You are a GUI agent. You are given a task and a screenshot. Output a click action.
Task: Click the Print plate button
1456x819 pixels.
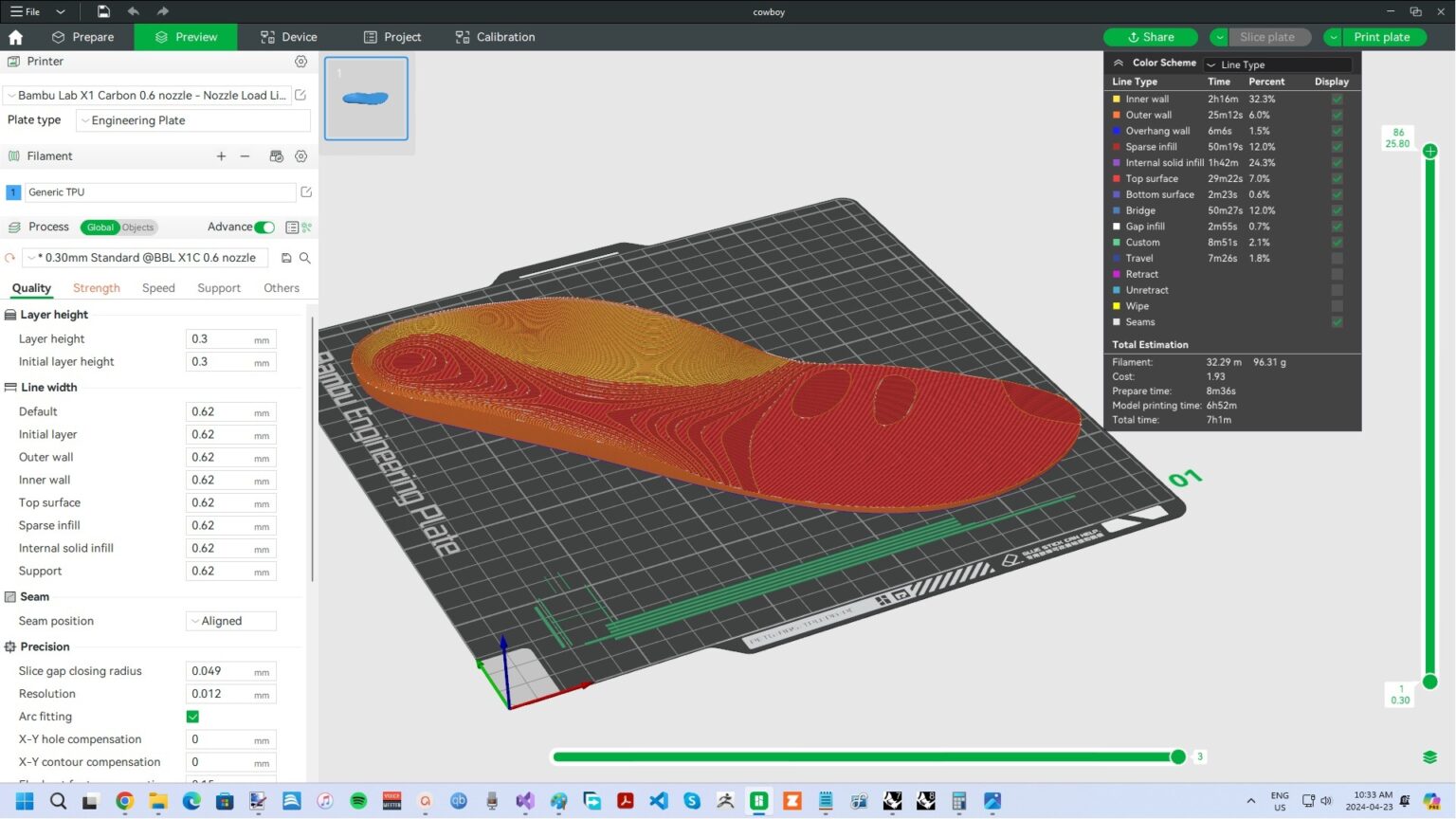coord(1382,37)
